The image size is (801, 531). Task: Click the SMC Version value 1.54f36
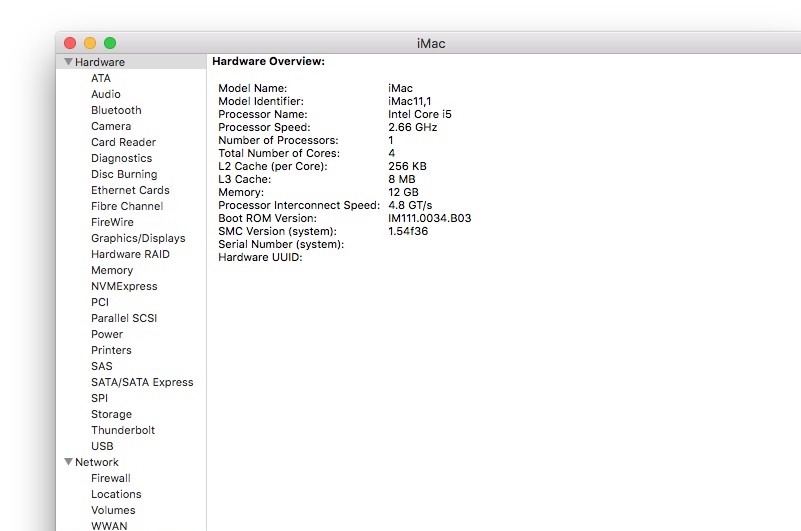point(408,231)
